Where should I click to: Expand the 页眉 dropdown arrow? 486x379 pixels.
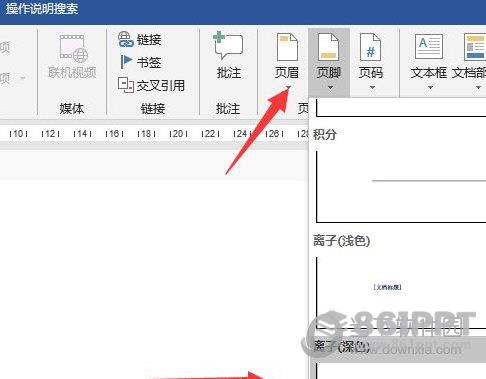(288, 87)
